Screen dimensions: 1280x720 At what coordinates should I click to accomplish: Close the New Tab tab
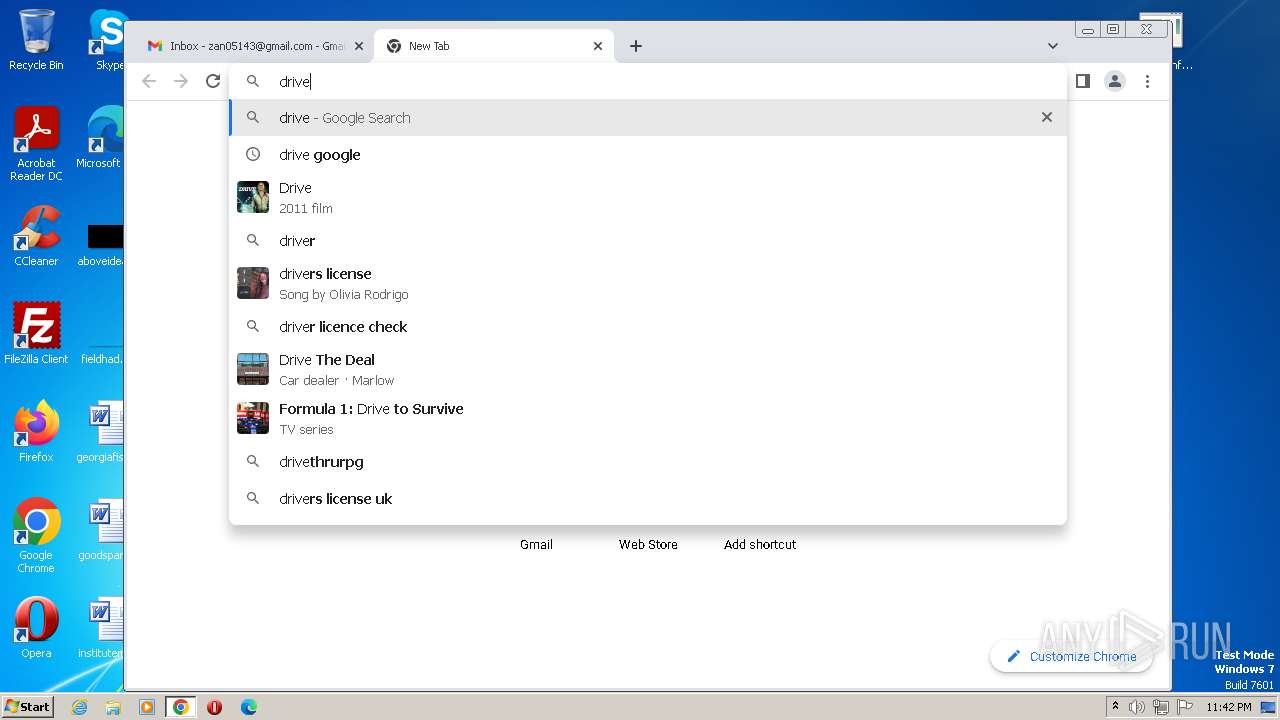pyautogui.click(x=598, y=46)
